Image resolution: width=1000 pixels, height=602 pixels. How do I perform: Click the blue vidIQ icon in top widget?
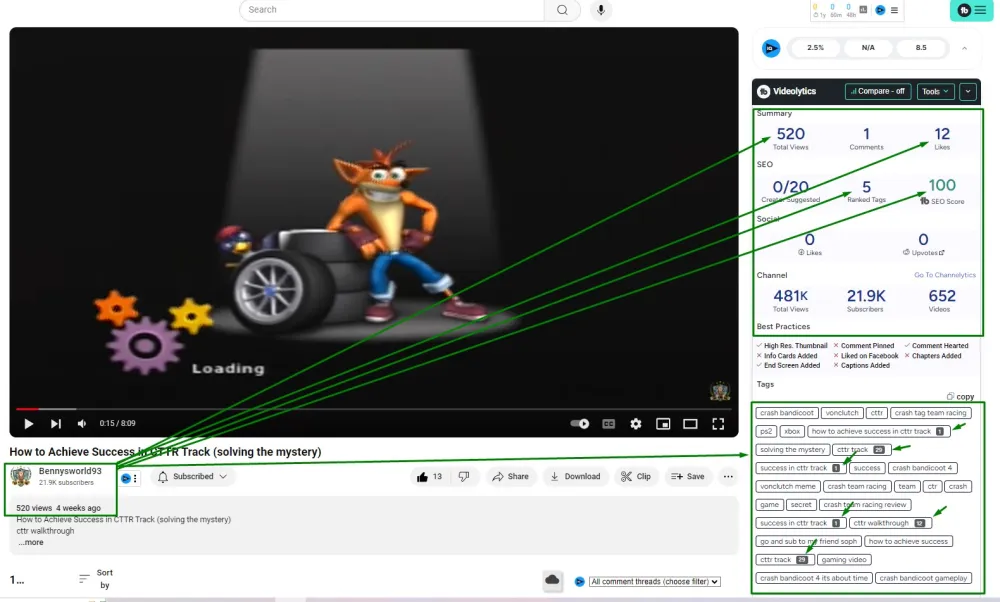(880, 10)
